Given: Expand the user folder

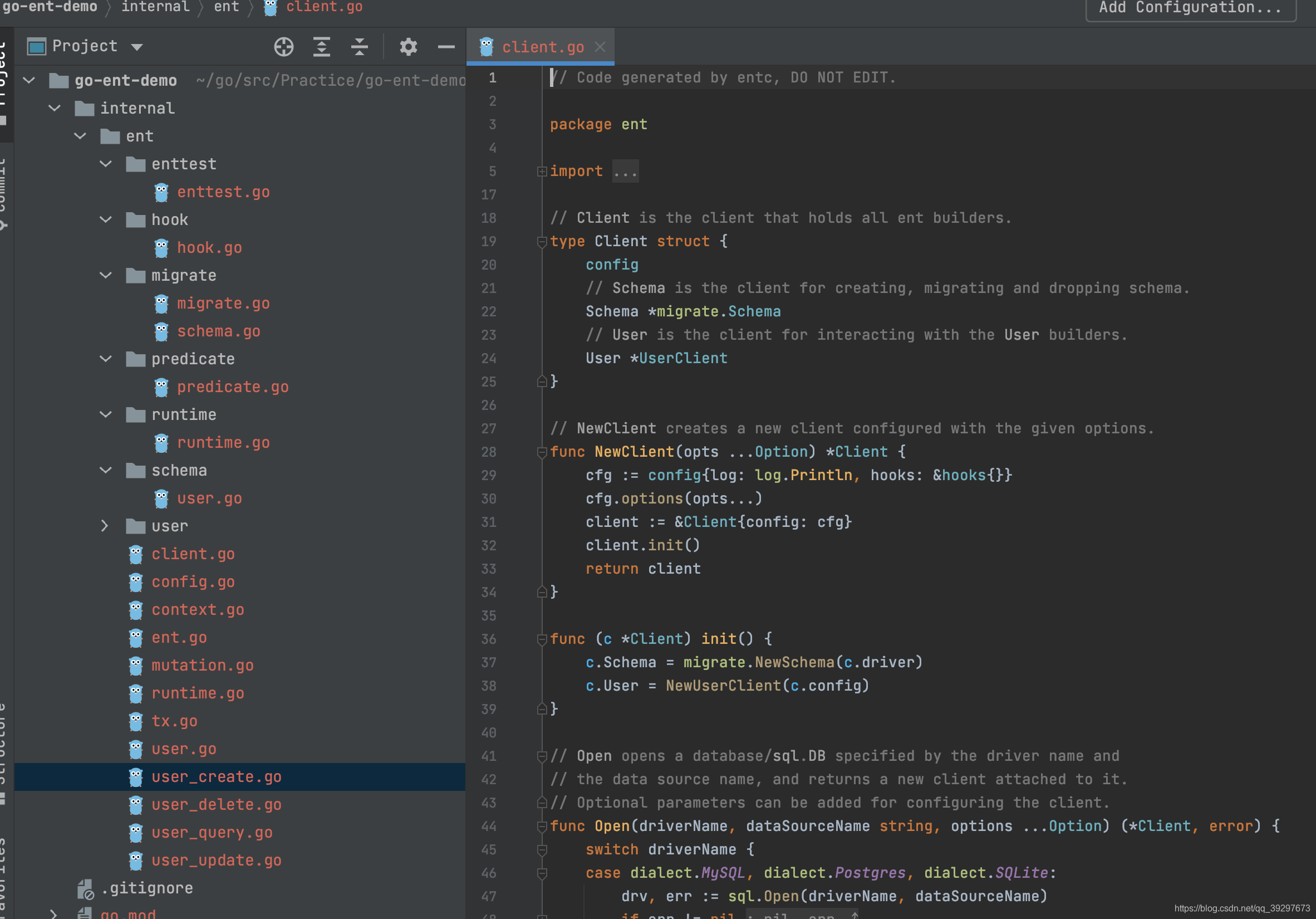Looking at the screenshot, I should 105,526.
